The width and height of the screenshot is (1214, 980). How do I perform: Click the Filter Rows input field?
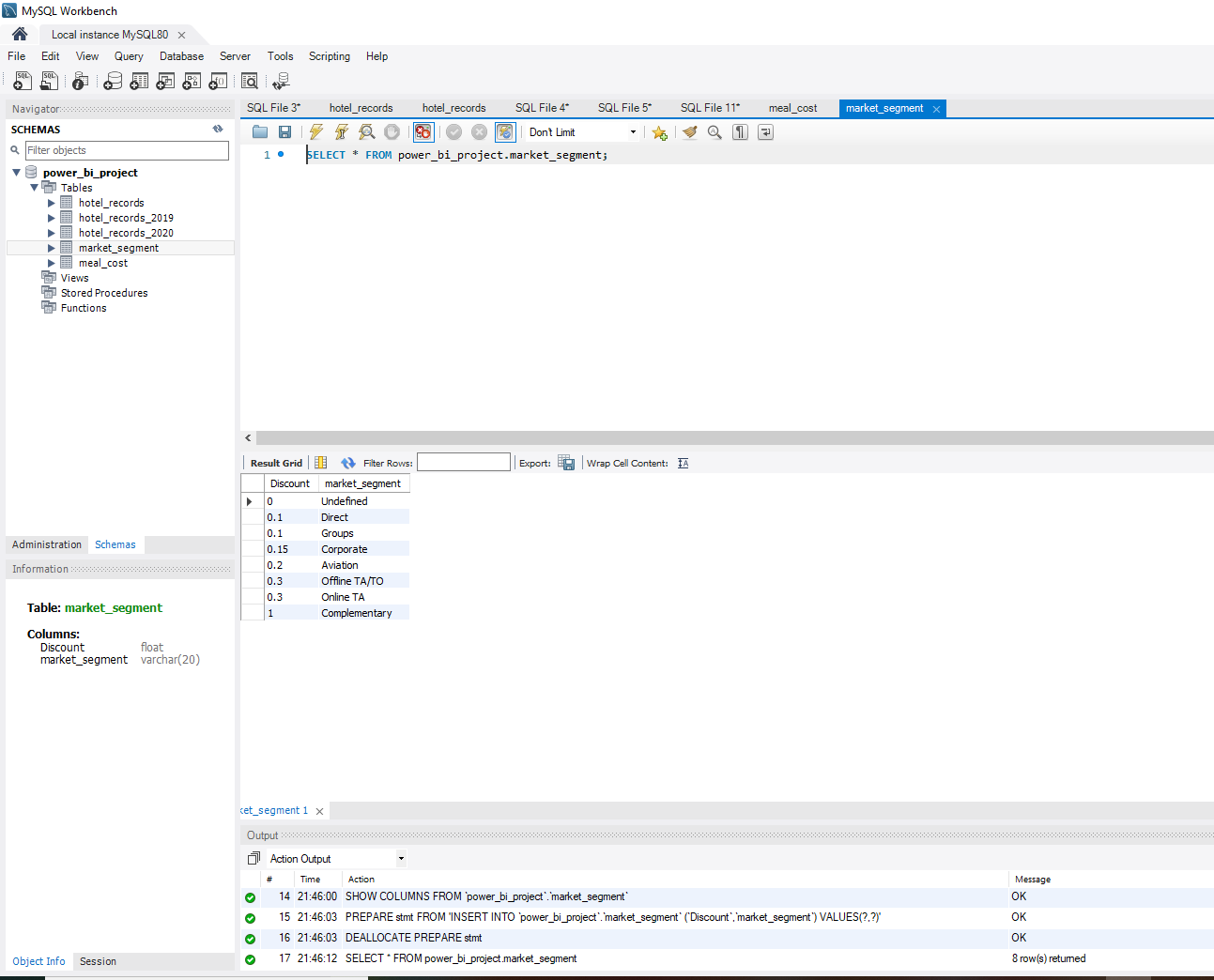coord(464,462)
